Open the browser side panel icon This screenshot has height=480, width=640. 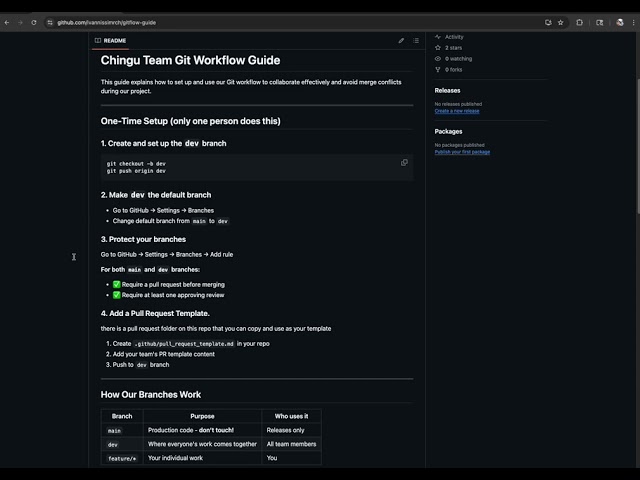(x=600, y=23)
